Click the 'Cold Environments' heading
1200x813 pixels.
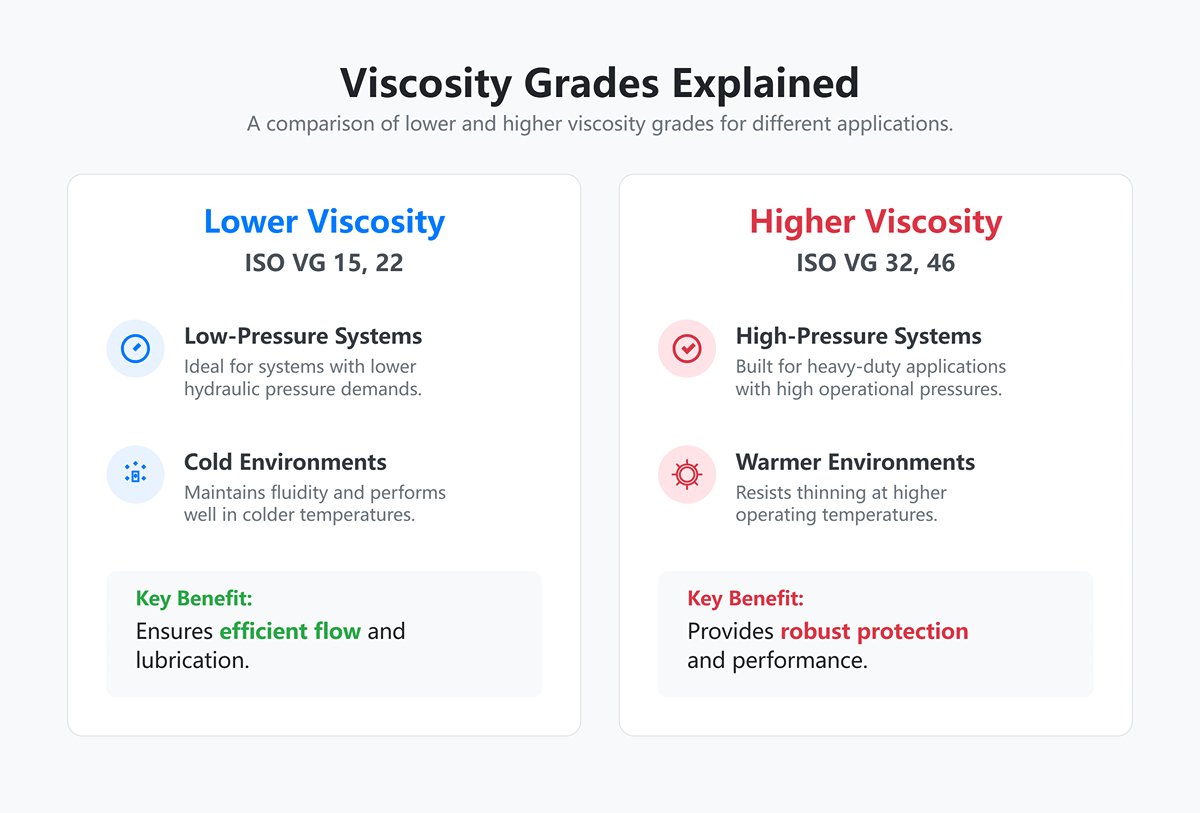[285, 462]
